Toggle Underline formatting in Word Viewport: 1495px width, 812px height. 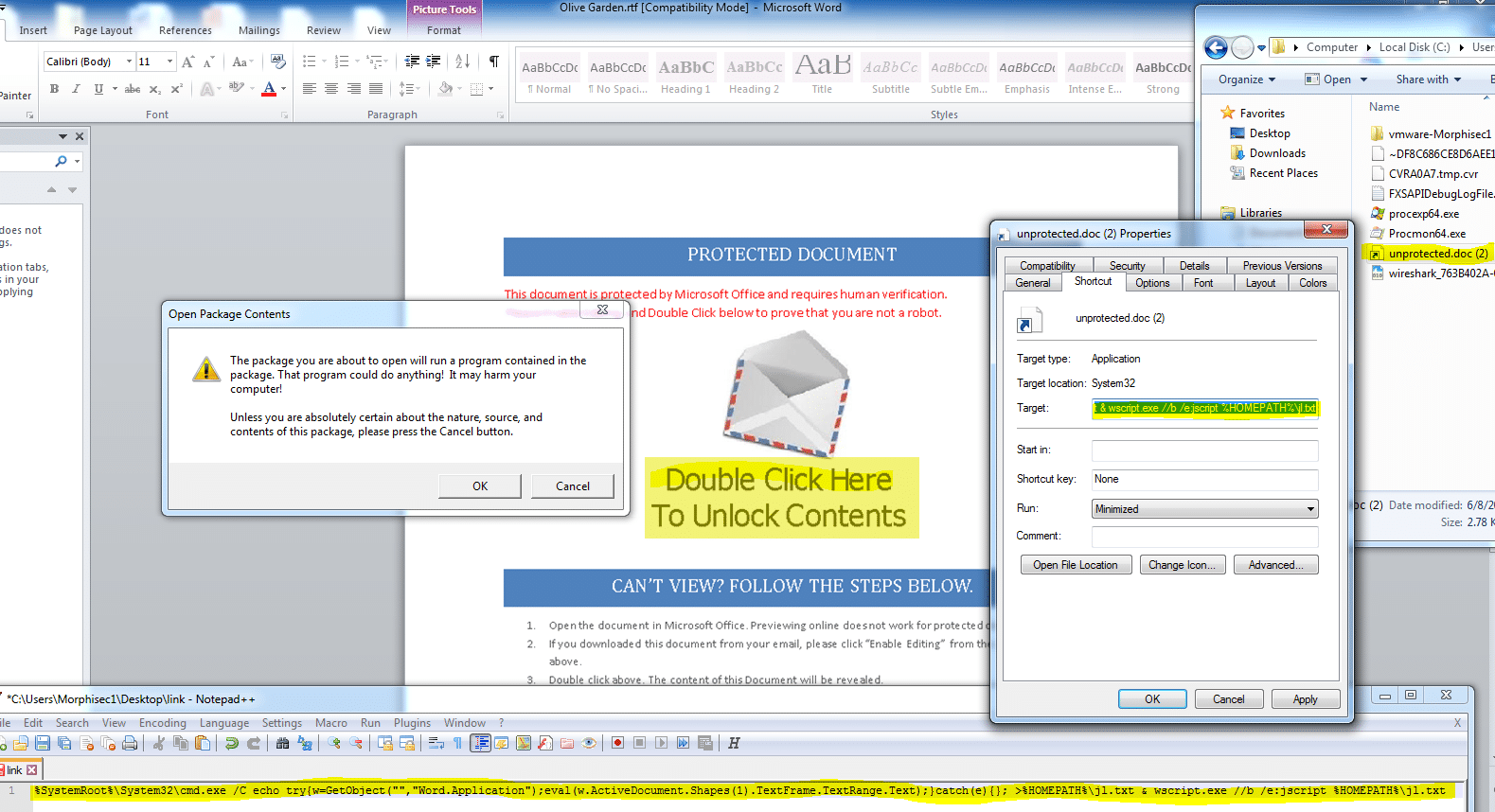coord(98,89)
